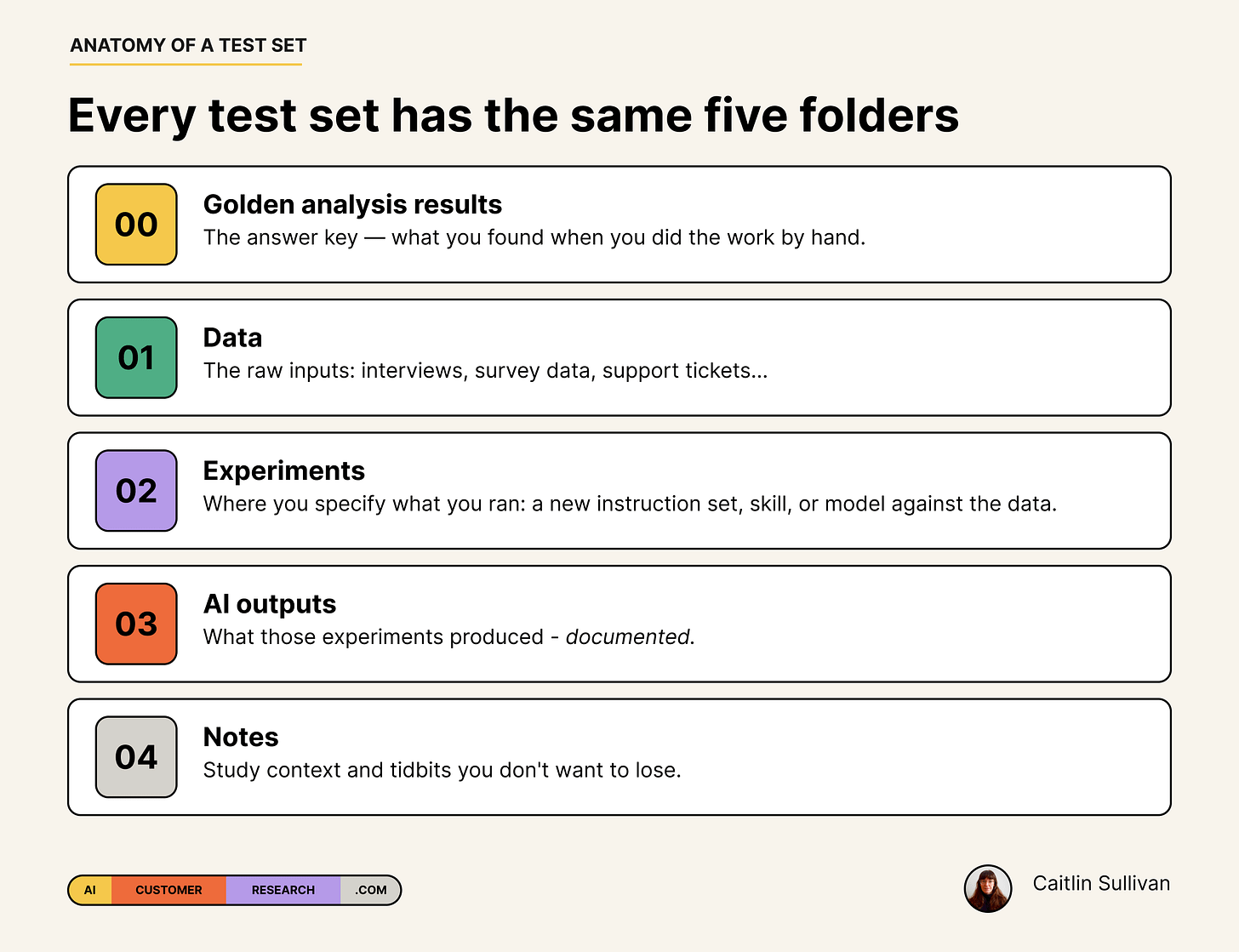Click the italic word documented

[628, 637]
